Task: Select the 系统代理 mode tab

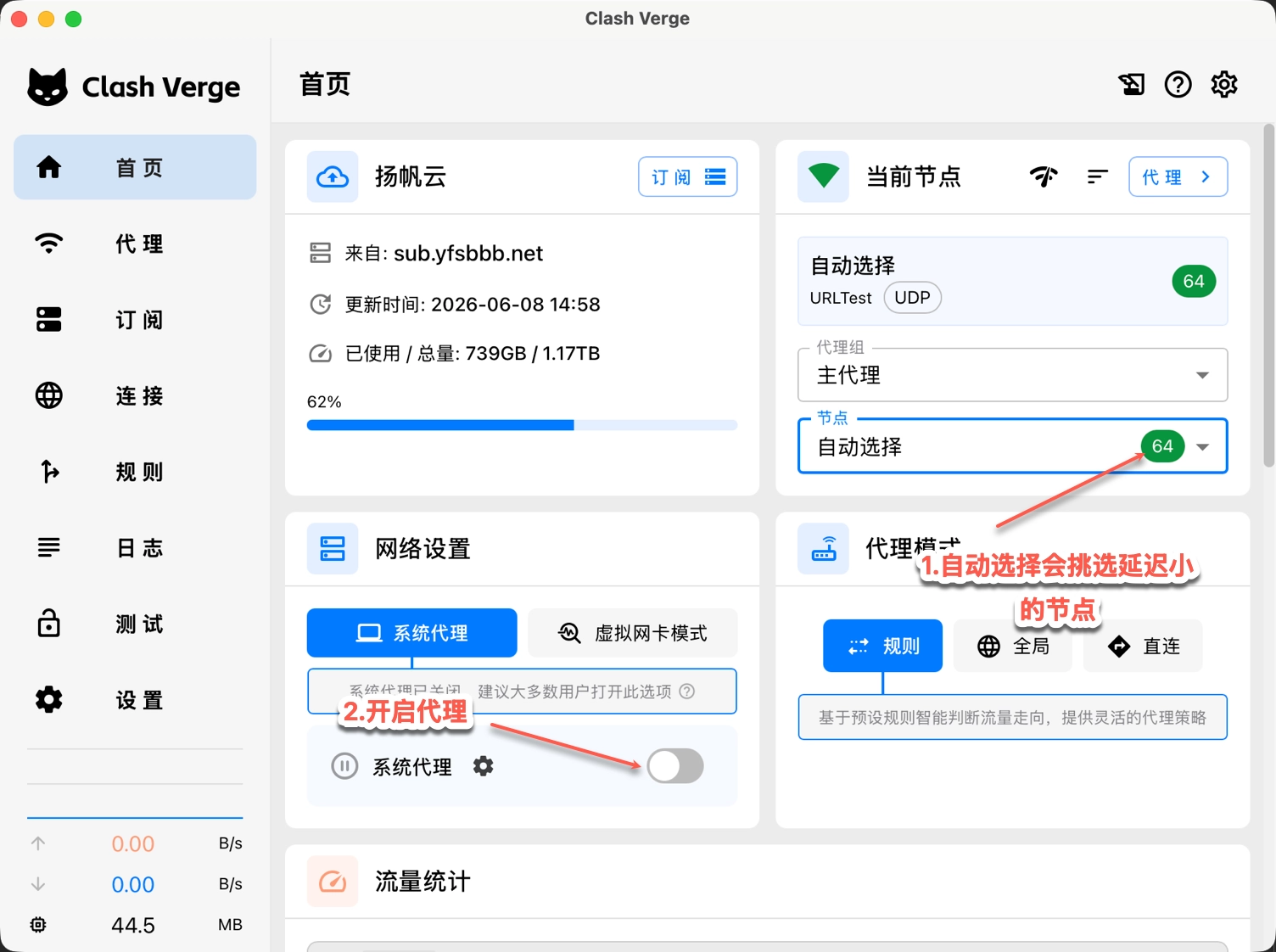Action: click(411, 633)
